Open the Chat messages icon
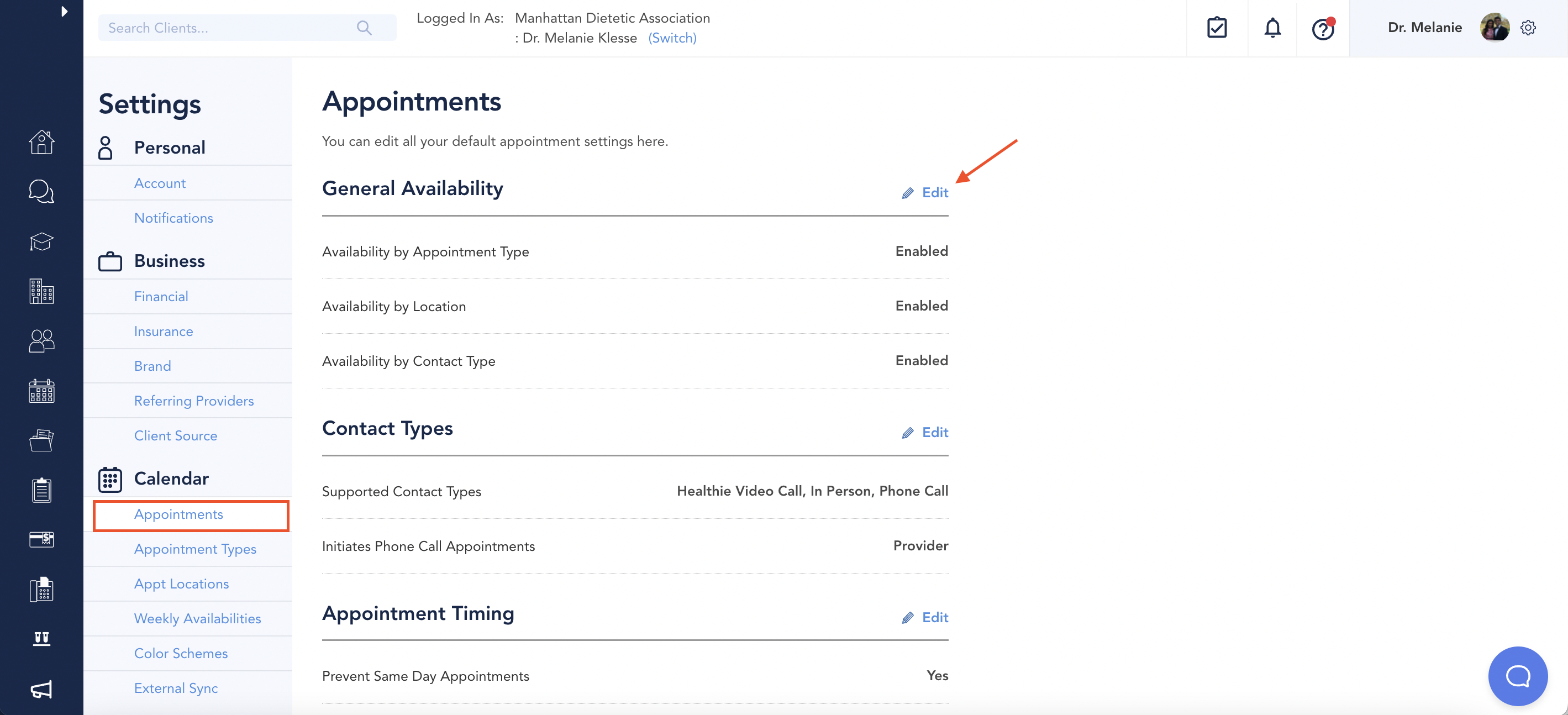Viewport: 1568px width, 715px height. 41,192
